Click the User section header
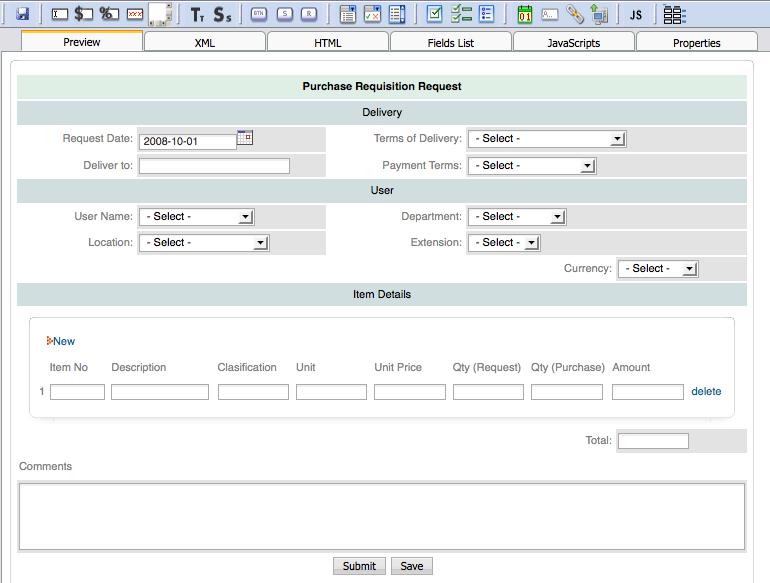The image size is (770, 583). pos(382,190)
